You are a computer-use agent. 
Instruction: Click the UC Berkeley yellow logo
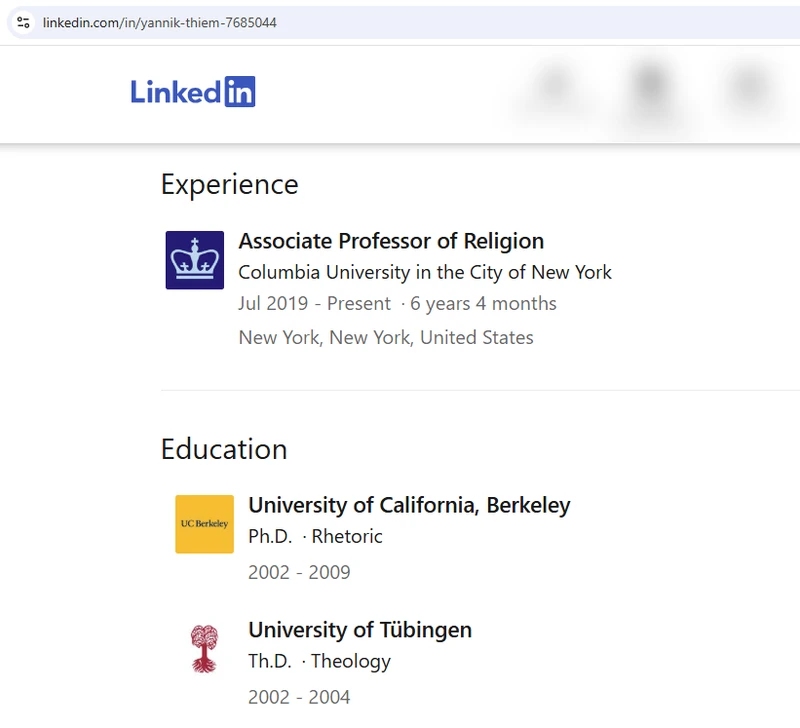pos(205,524)
